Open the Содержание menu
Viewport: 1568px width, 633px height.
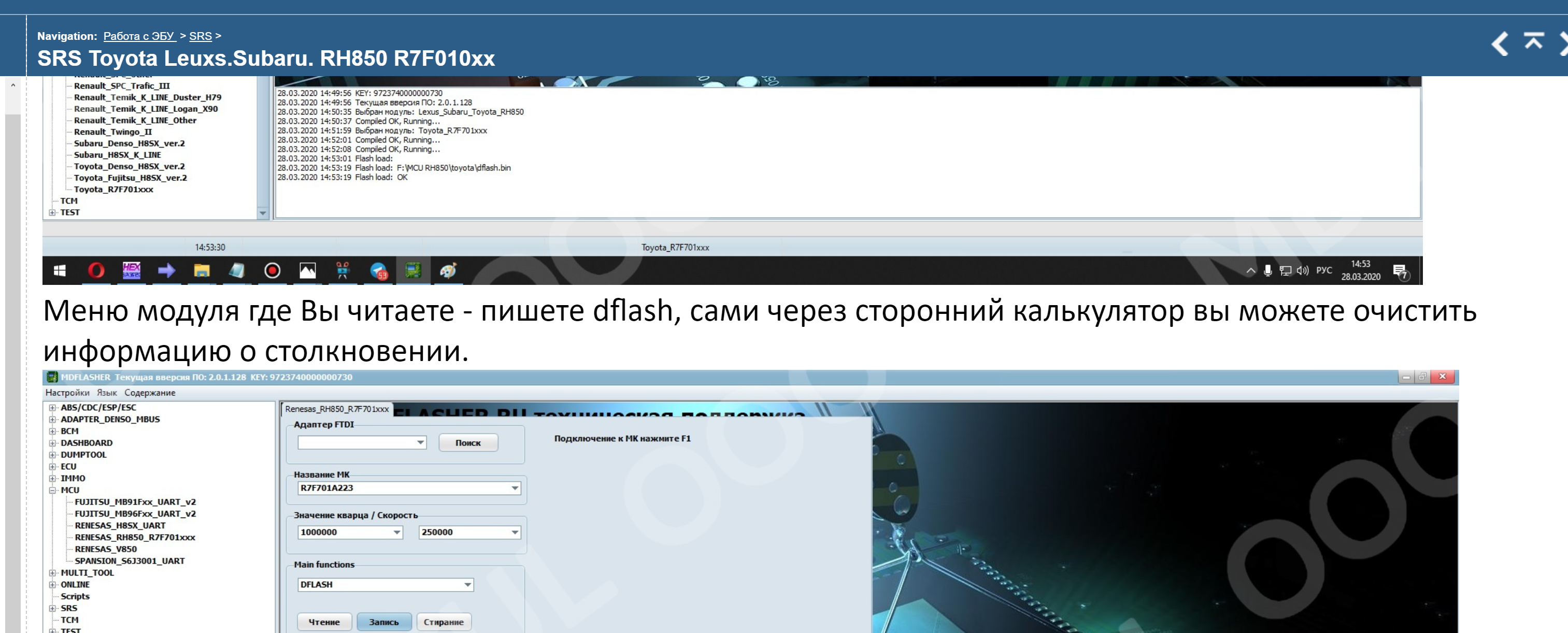point(150,393)
